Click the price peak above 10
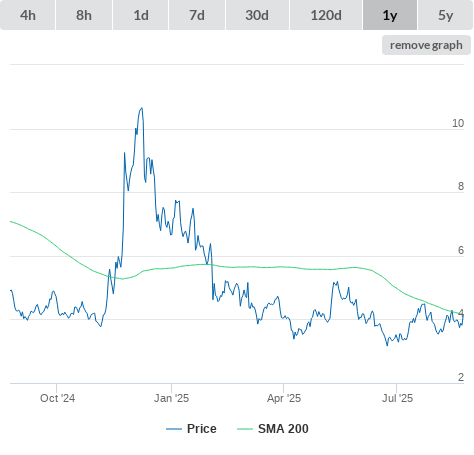Image resolution: width=474 pixels, height=455 pixels. [x=142, y=108]
